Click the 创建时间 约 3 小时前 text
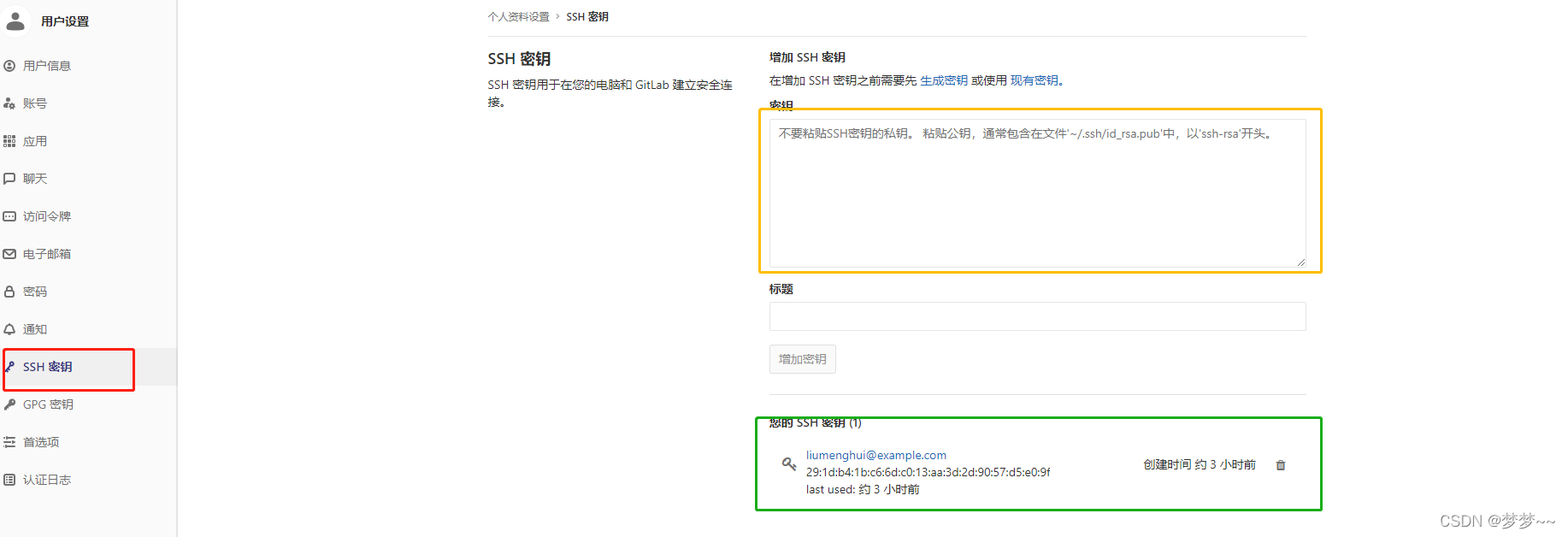Viewport: 1568px width, 537px height. [1200, 464]
